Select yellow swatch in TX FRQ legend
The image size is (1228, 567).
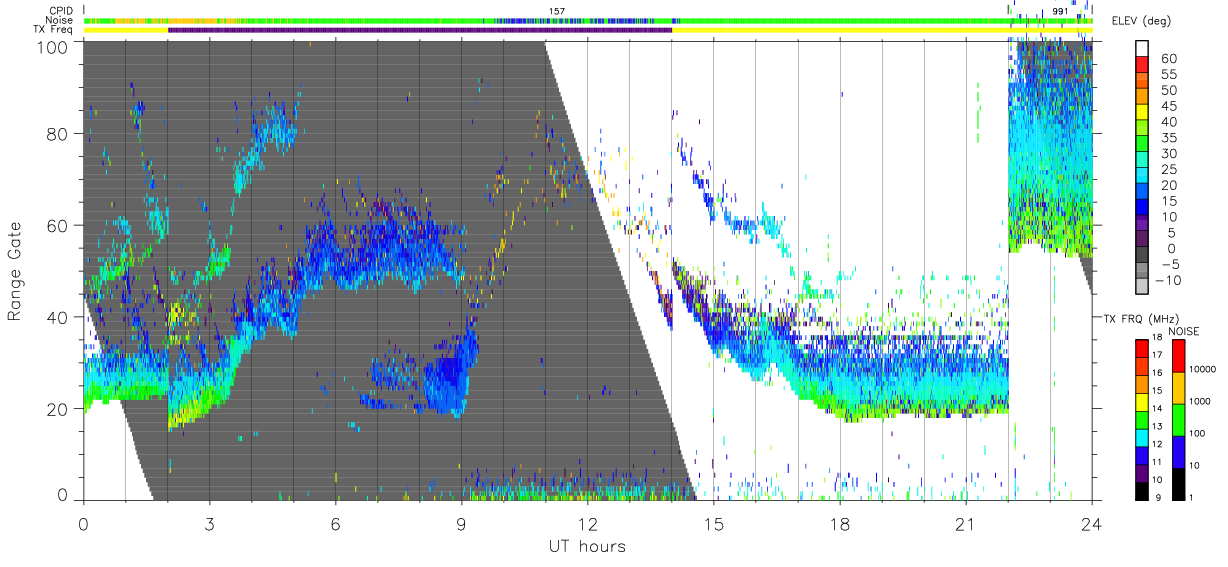pyautogui.click(x=1142, y=402)
